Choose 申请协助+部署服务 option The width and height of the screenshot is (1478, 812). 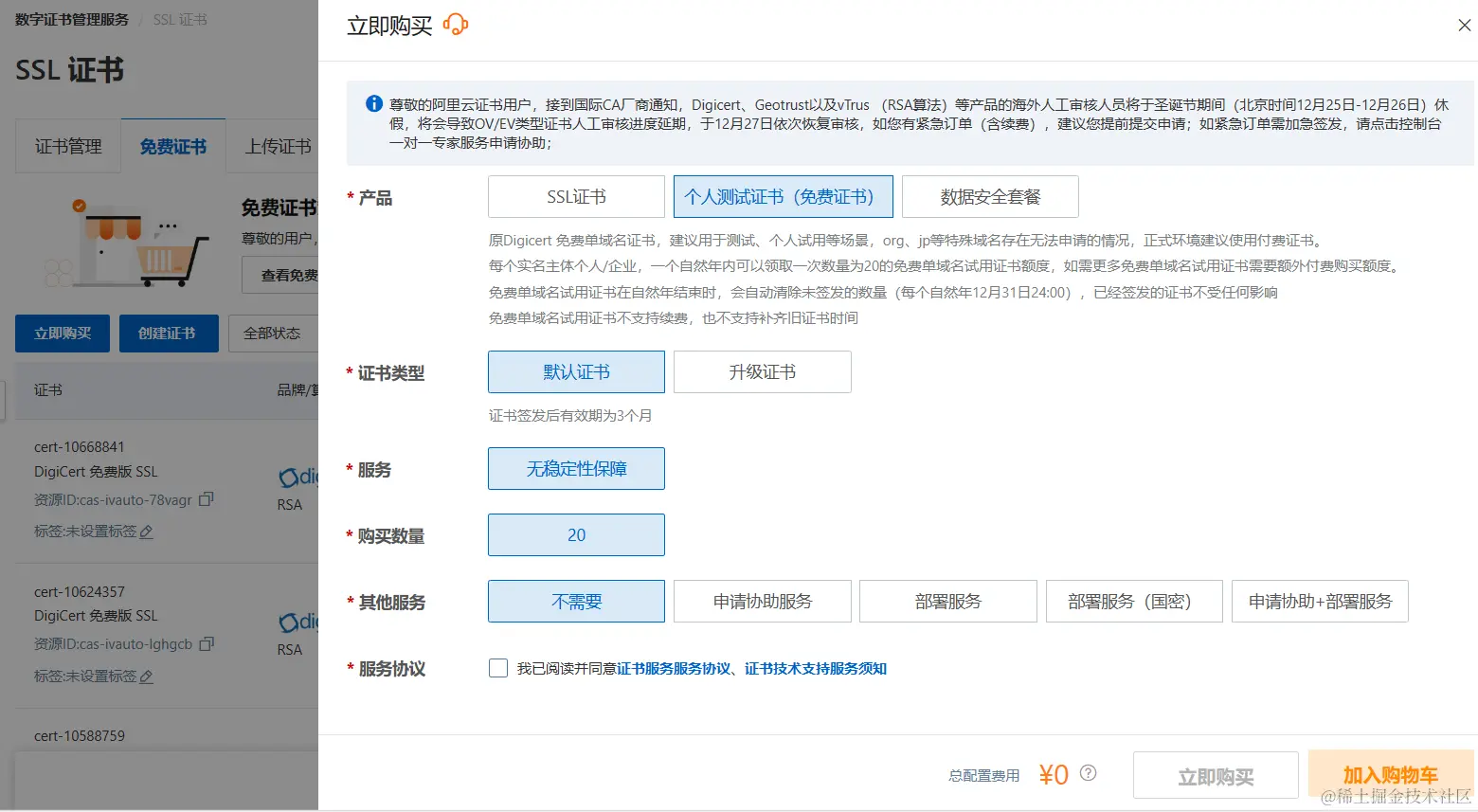coord(1320,602)
